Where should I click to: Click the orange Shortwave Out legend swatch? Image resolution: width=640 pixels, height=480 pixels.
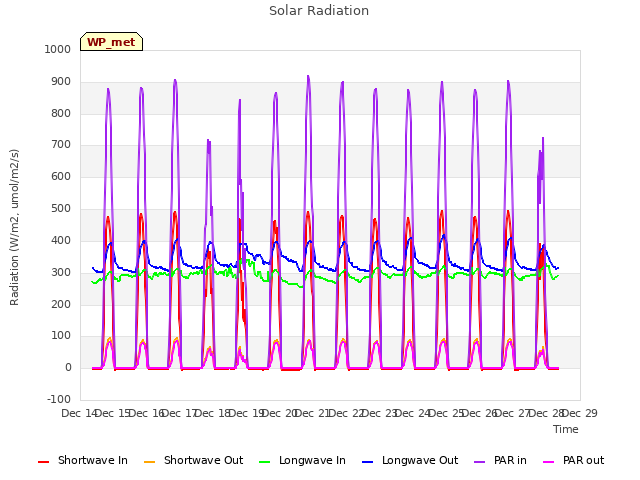coord(149,462)
